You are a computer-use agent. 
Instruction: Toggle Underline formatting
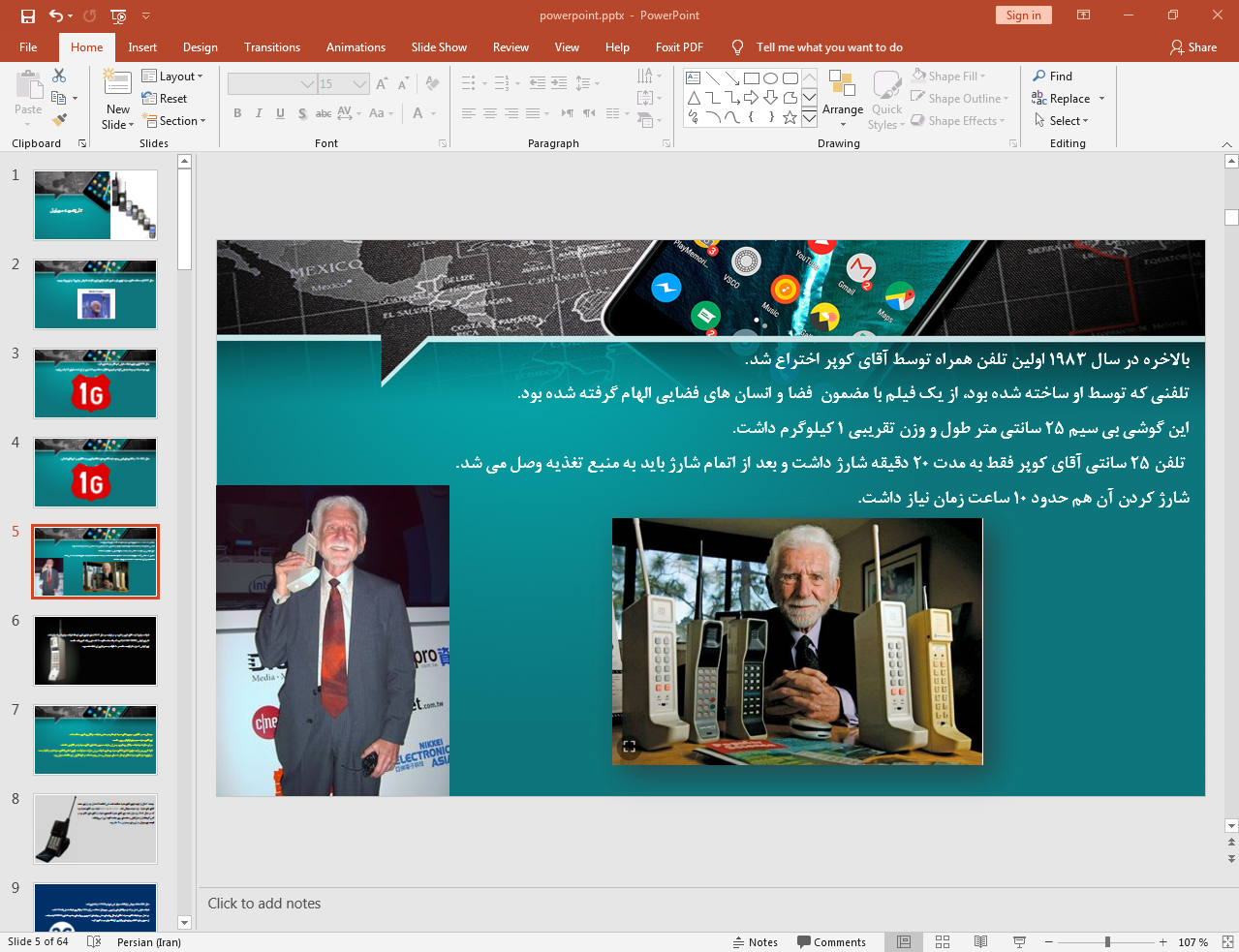(280, 113)
